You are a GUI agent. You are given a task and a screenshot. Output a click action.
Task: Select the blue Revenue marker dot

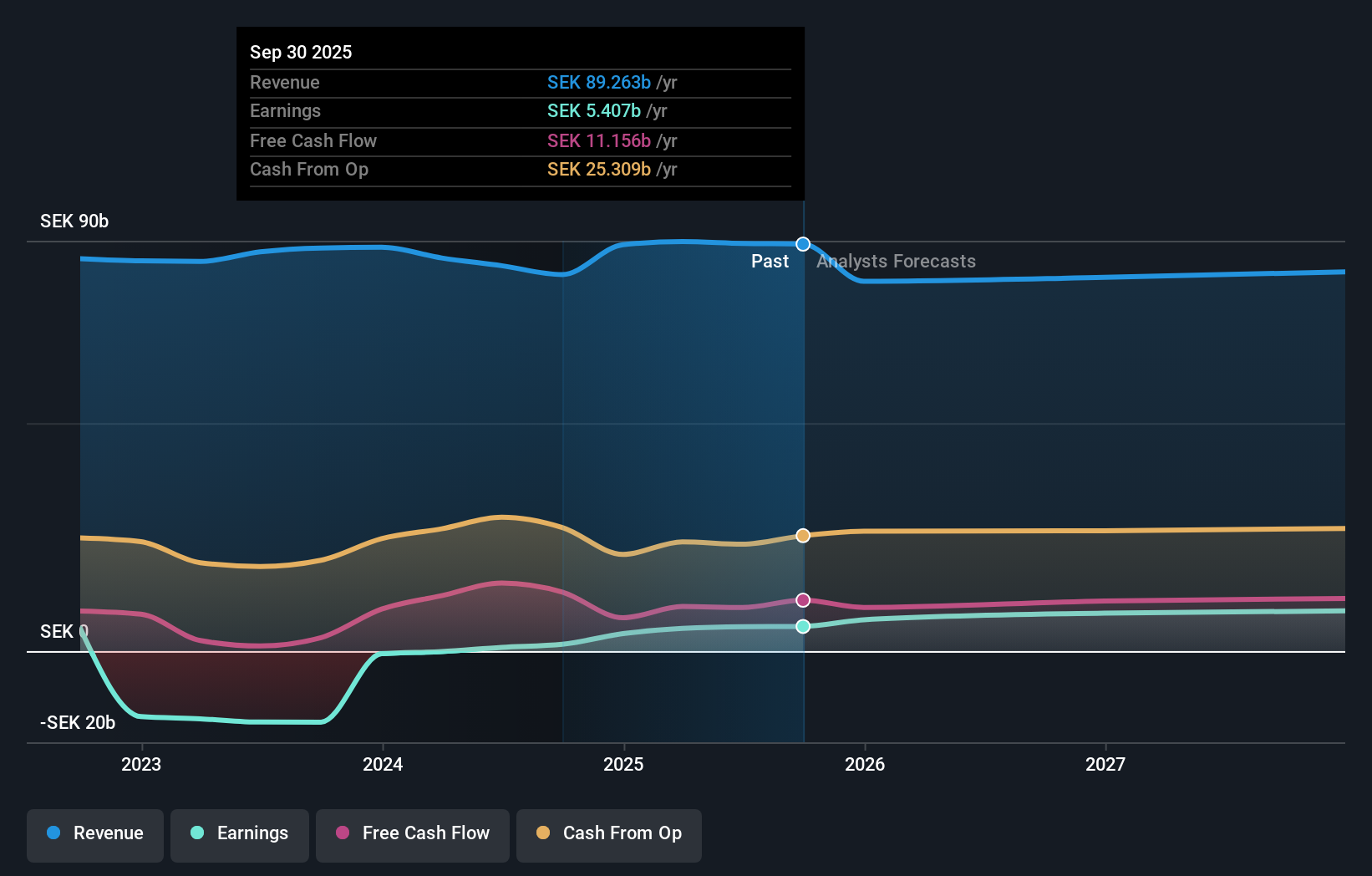point(803,244)
